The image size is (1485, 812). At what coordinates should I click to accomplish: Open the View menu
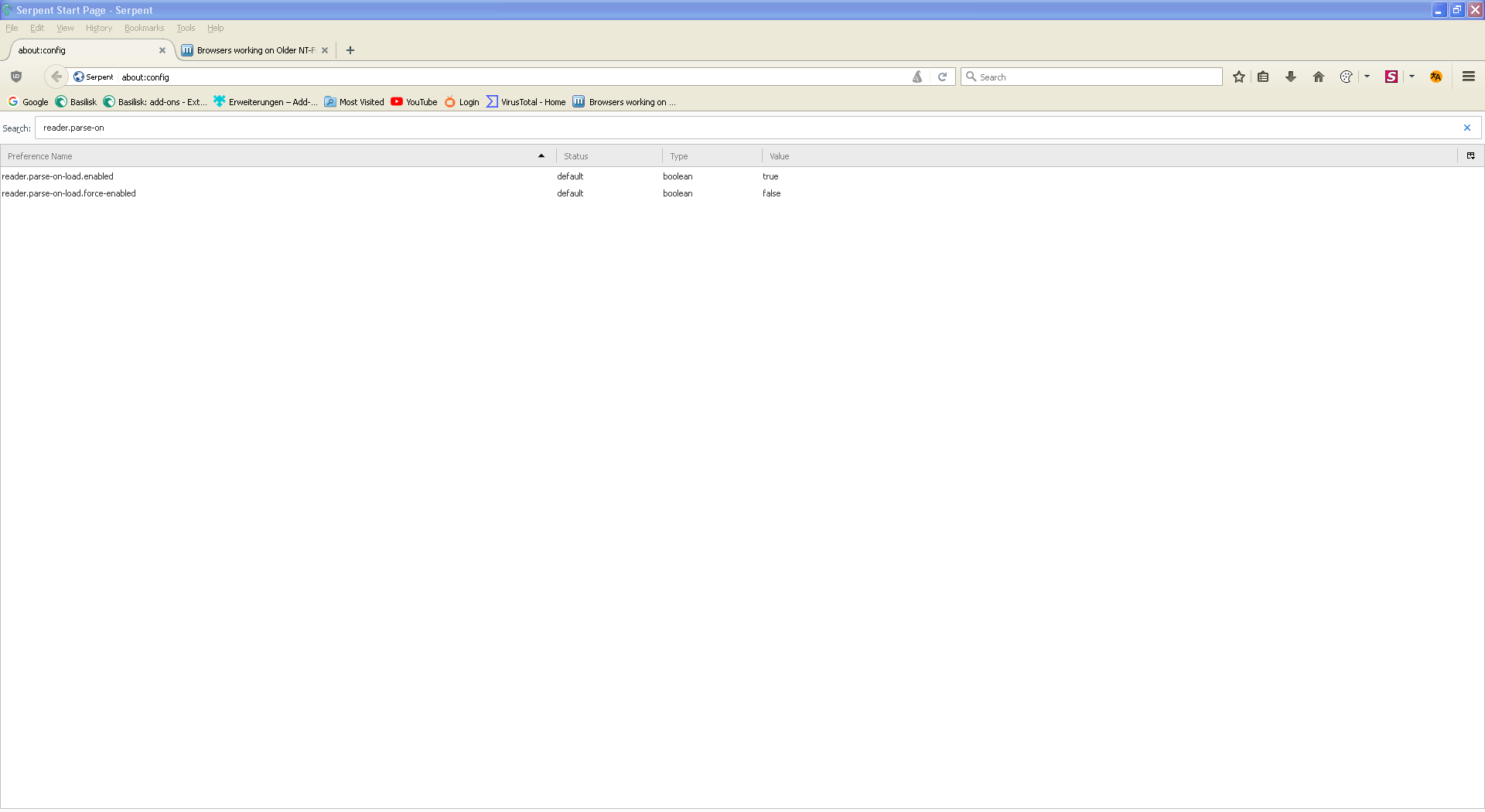tap(65, 28)
